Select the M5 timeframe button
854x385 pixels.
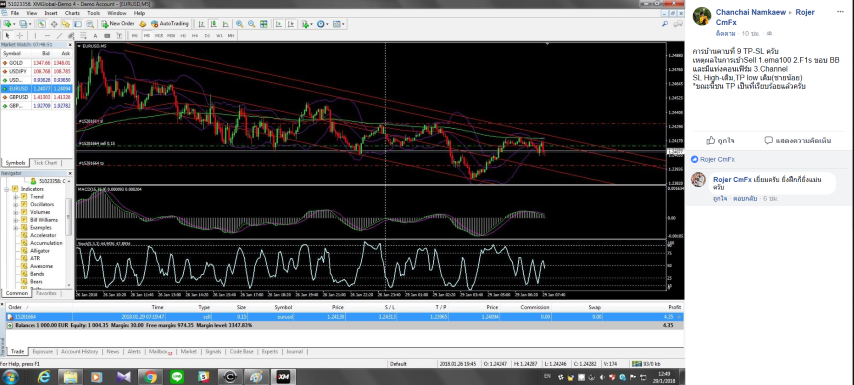tap(147, 35)
